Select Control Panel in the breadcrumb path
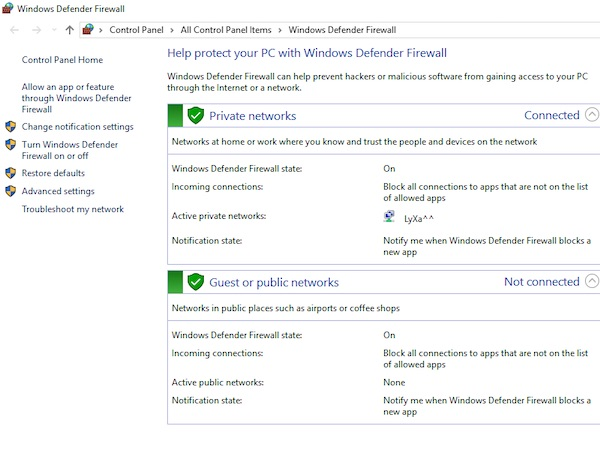 click(x=136, y=30)
